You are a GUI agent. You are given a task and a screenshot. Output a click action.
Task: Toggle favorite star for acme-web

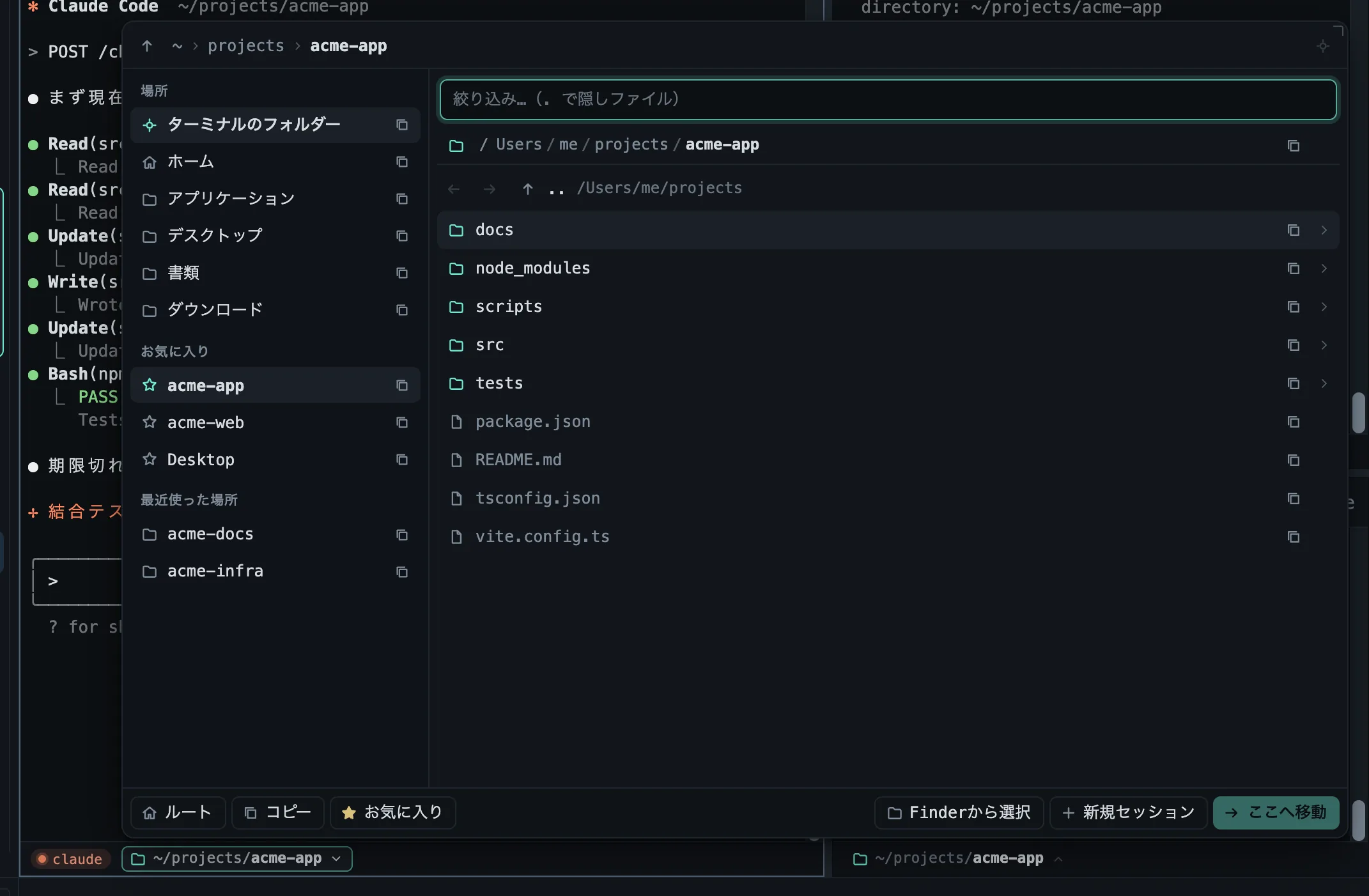[x=150, y=422]
